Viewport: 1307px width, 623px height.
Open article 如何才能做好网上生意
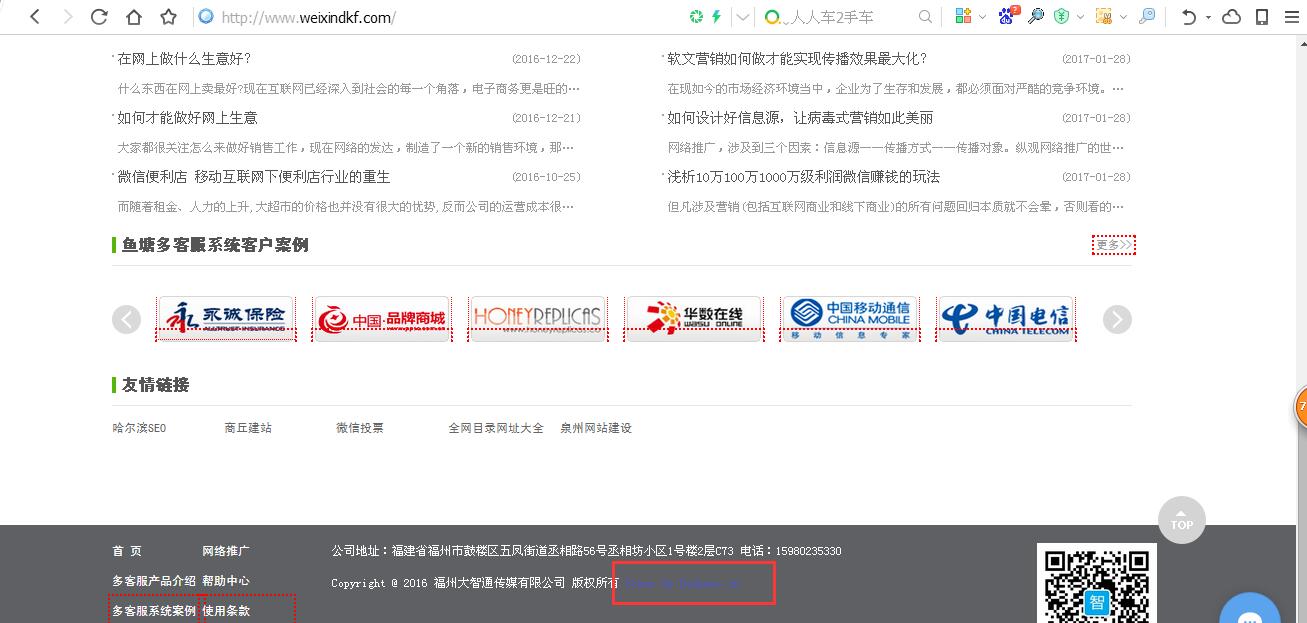point(187,118)
